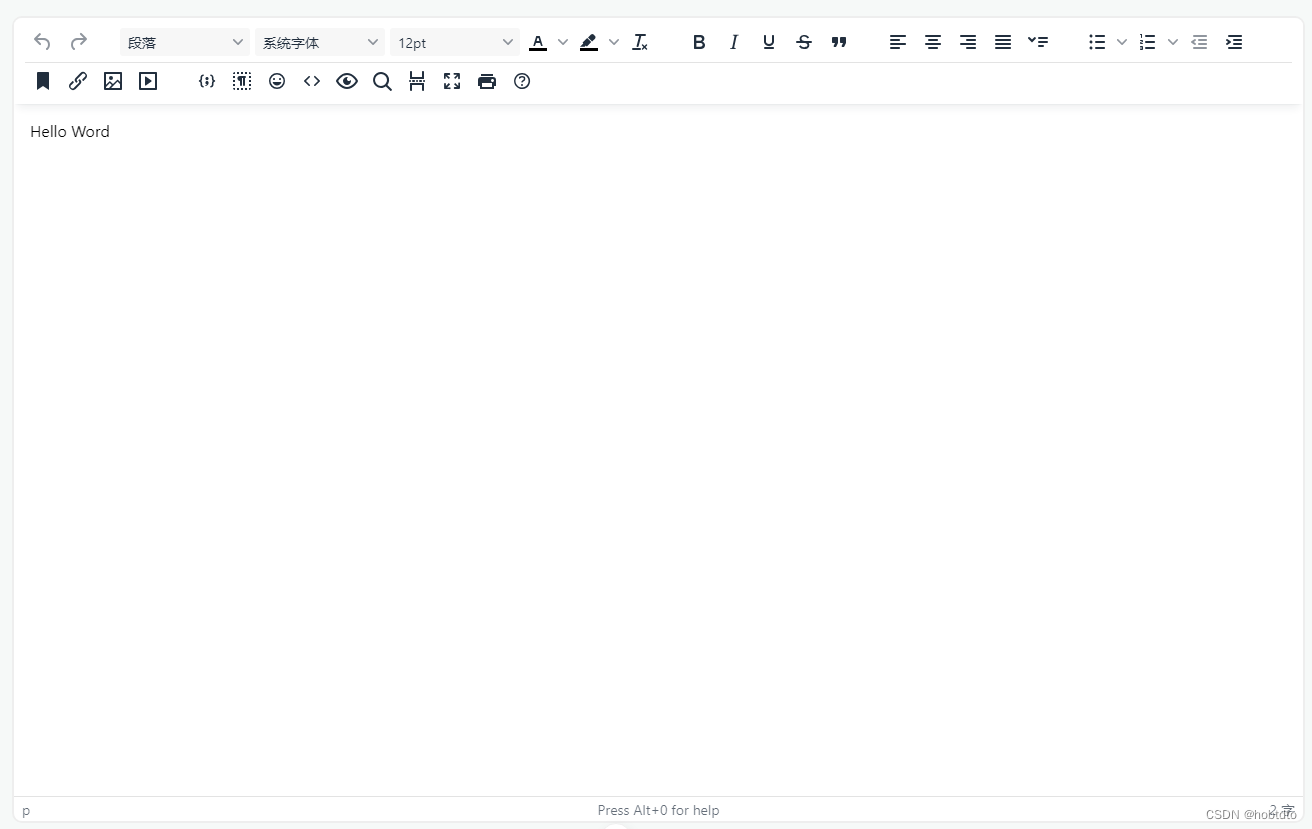Justify the text alignment
Viewport: 1312px width, 829px height.
point(1003,42)
